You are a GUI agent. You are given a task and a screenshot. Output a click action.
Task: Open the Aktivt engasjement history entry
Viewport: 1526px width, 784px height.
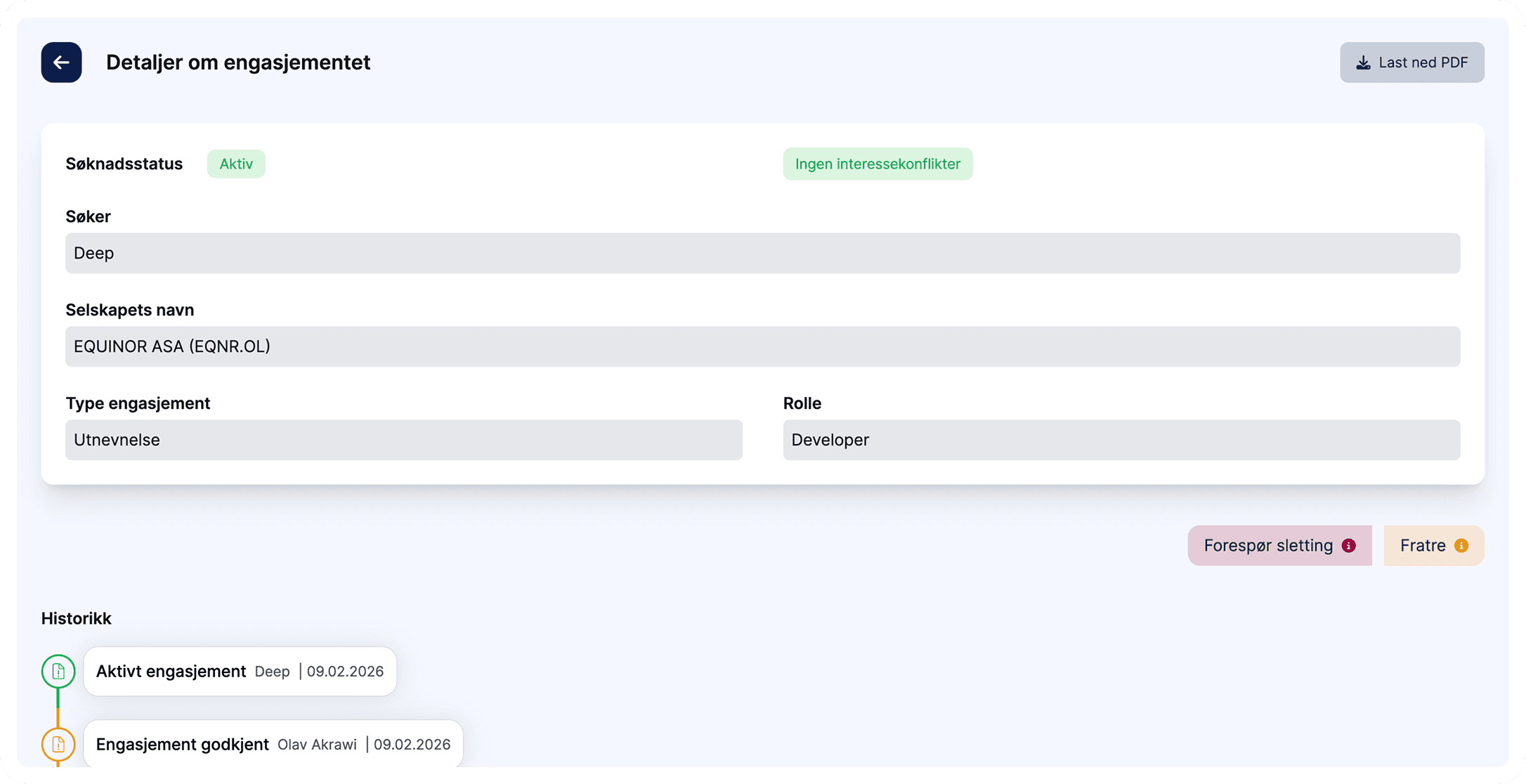[240, 672]
